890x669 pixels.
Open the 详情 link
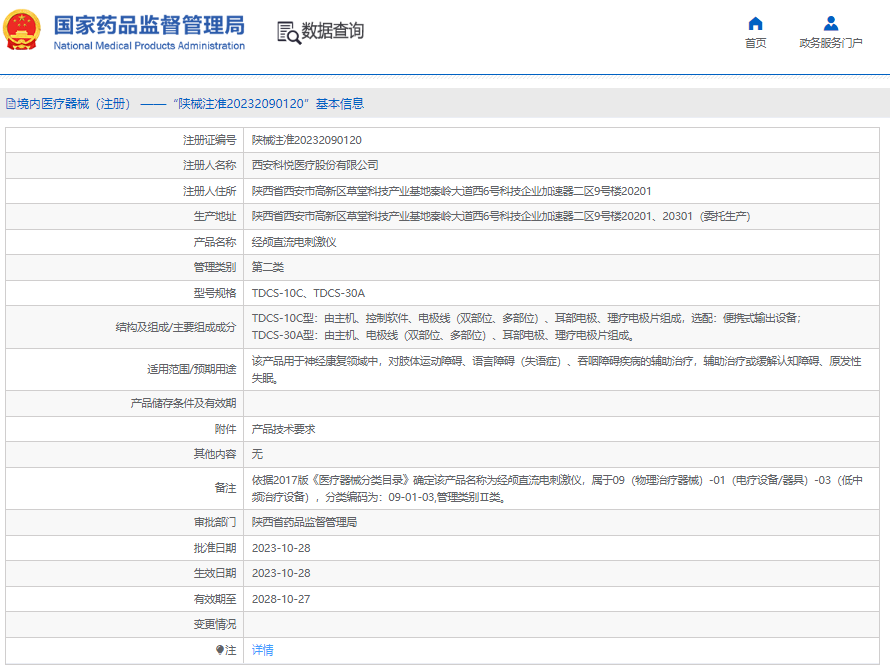click(262, 650)
